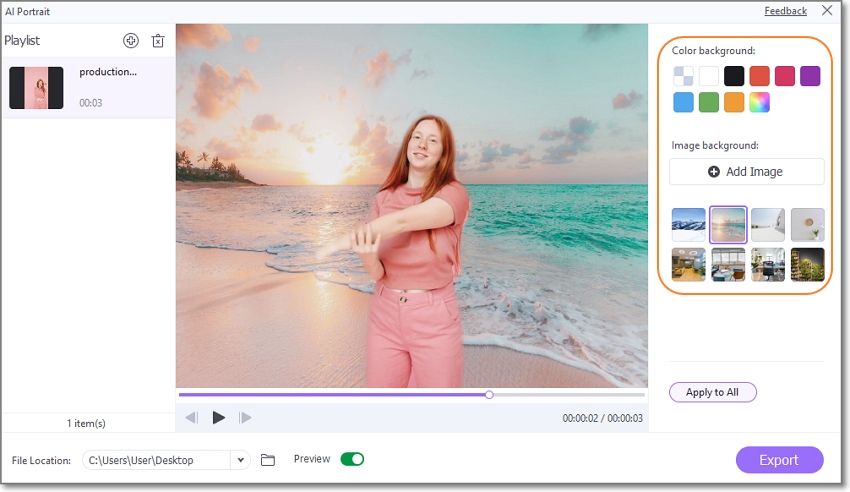Choose the orange color background

[734, 102]
